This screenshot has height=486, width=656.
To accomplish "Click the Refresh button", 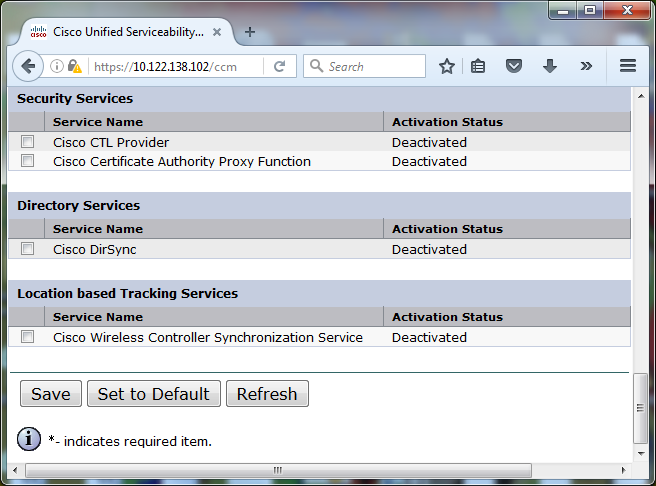I will (267, 394).
